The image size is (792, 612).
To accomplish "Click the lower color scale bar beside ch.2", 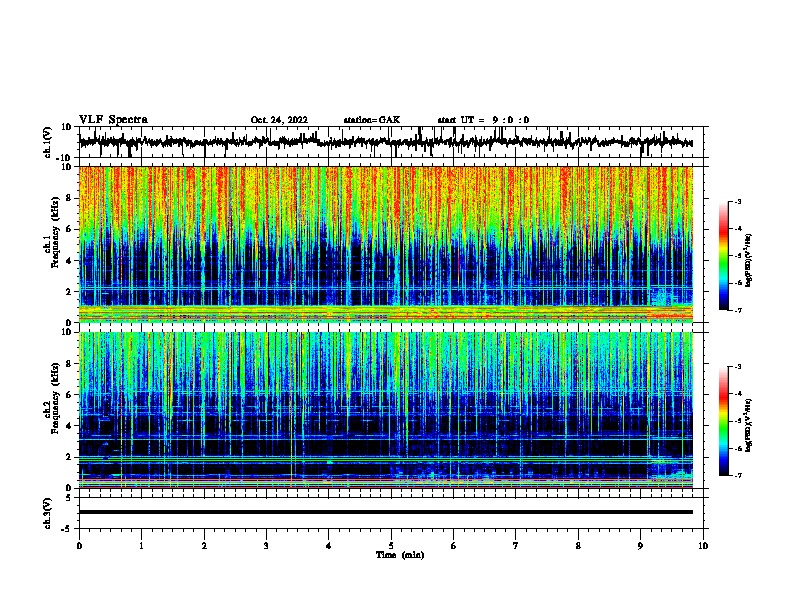I will (724, 421).
